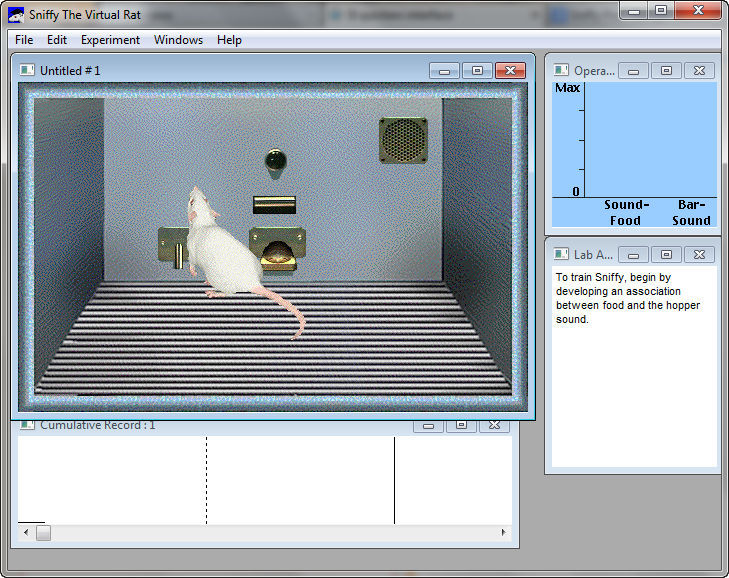Click the Operant Associations window icon
Image resolution: width=729 pixels, height=578 pixels.
click(x=561, y=70)
